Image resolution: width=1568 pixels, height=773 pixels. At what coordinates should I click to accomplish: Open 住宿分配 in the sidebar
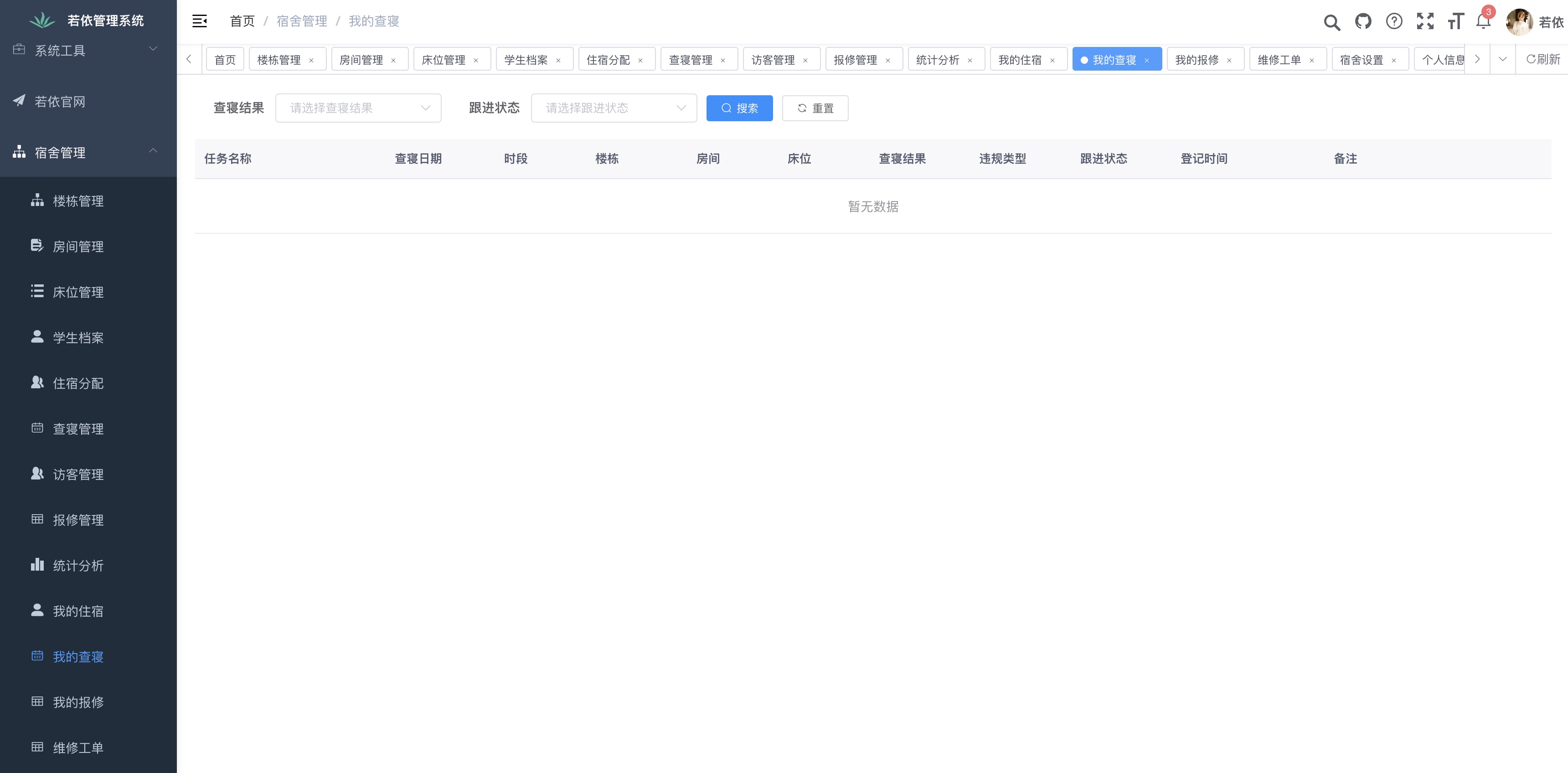[88, 383]
